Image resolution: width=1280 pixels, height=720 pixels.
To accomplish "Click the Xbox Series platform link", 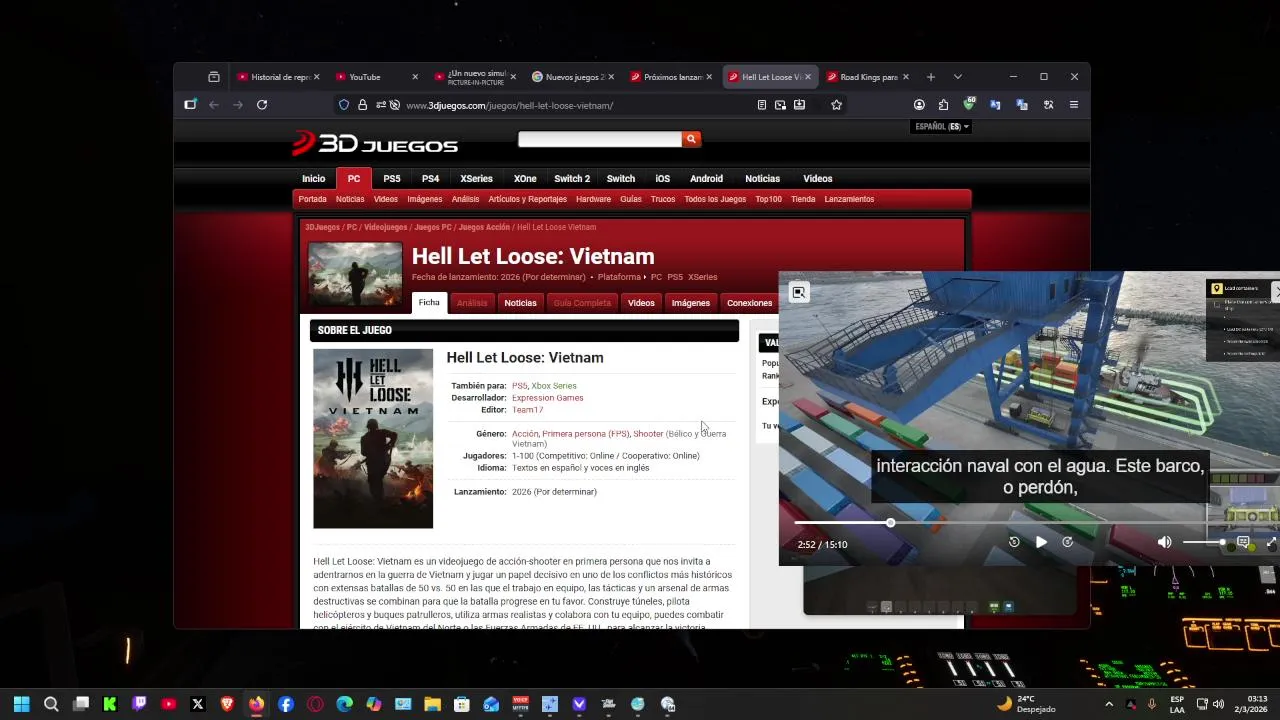I will (x=554, y=386).
